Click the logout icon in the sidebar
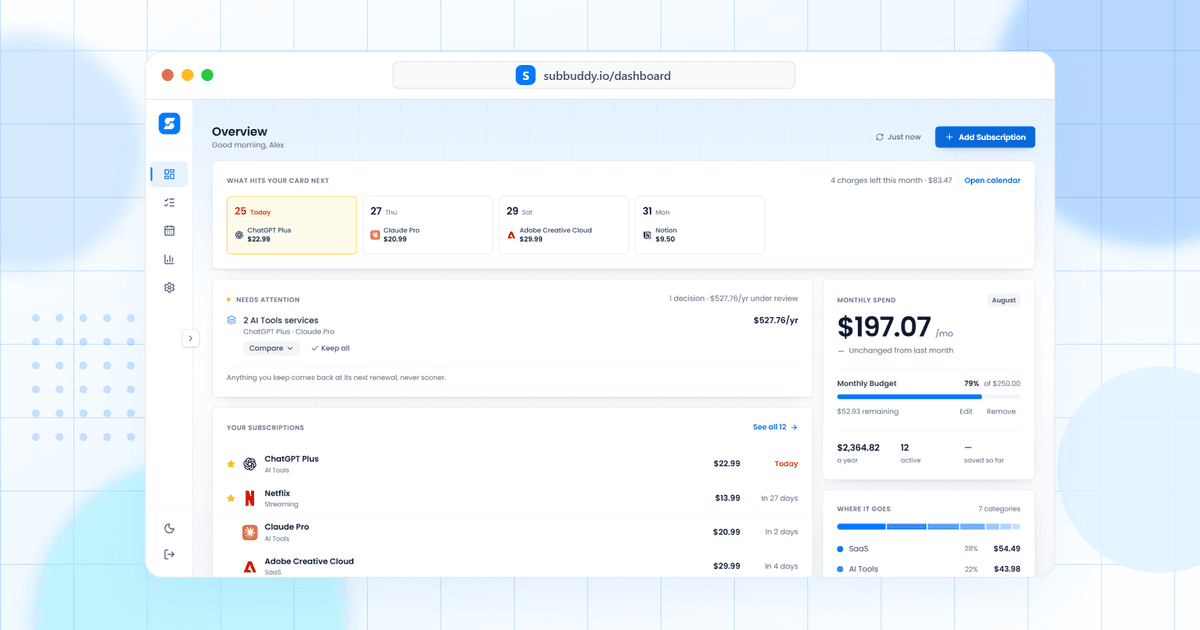 pos(169,554)
